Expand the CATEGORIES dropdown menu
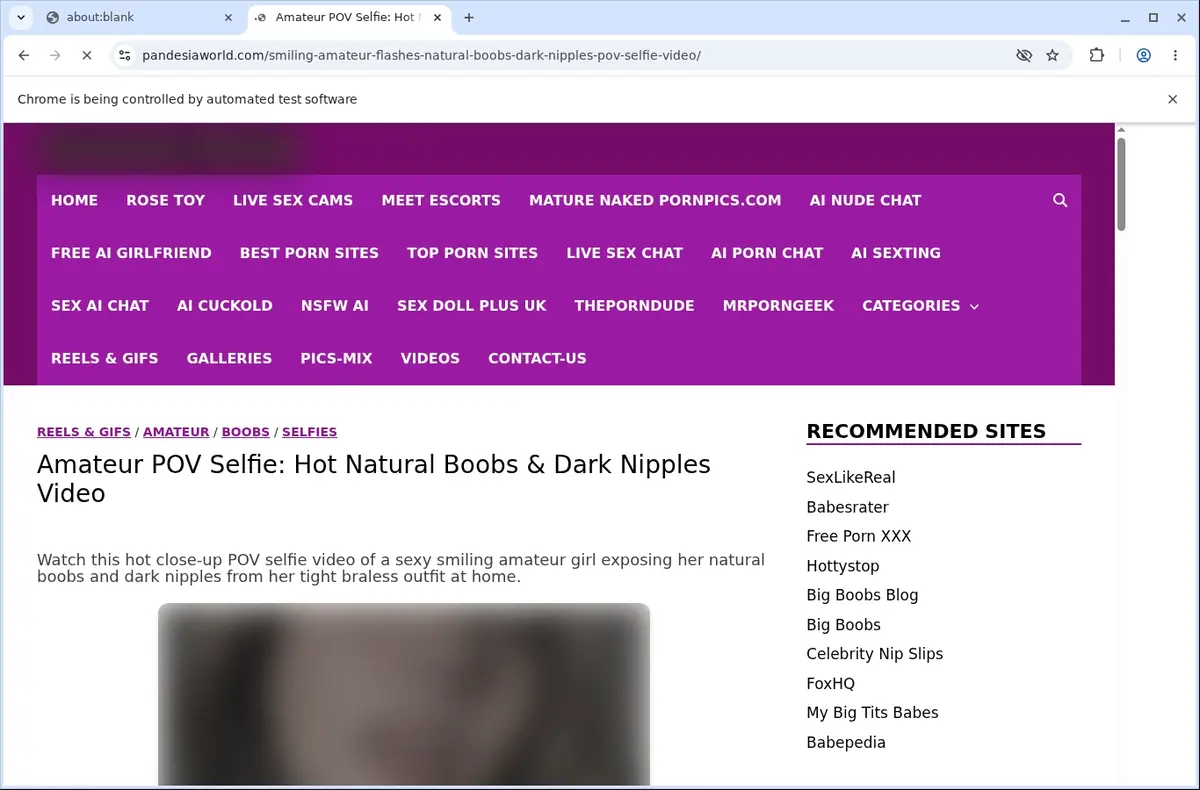The width and height of the screenshot is (1200, 790). coord(920,306)
